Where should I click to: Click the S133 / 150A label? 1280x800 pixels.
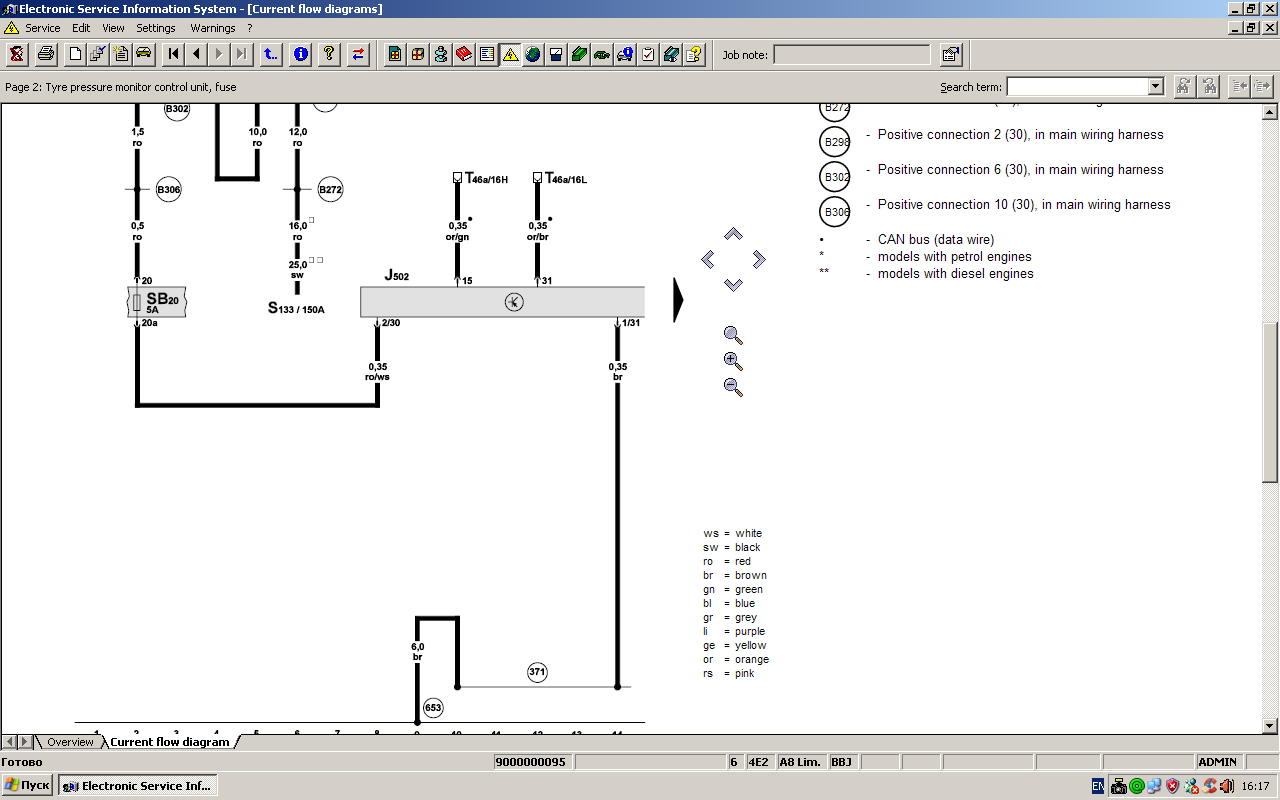pyautogui.click(x=296, y=308)
